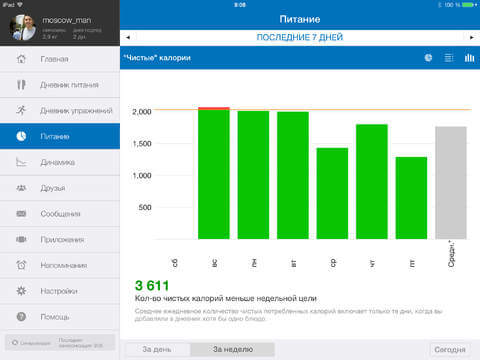Image resolution: width=480 pixels, height=360 pixels.
Task: Open the ПОСЛЕДНИЕ 7 ДНЕЙ period selector
Action: [x=300, y=37]
